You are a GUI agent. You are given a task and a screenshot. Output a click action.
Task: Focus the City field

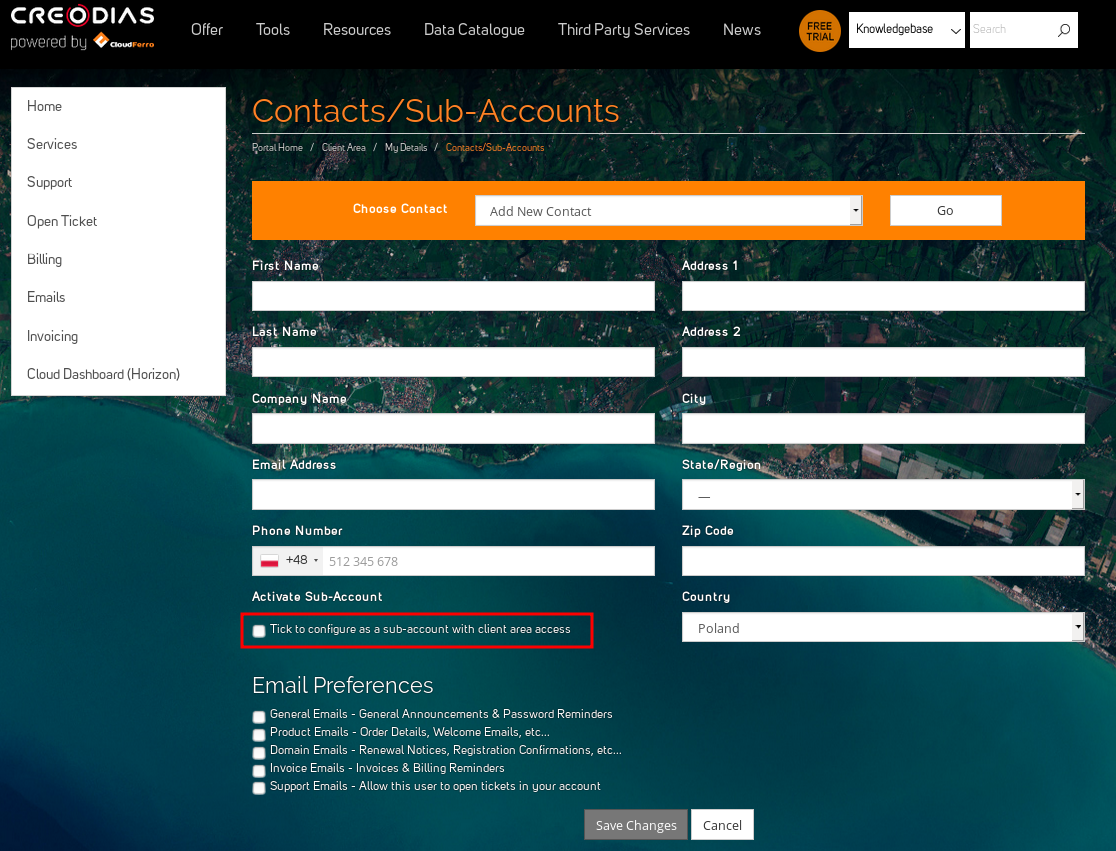[x=883, y=428]
